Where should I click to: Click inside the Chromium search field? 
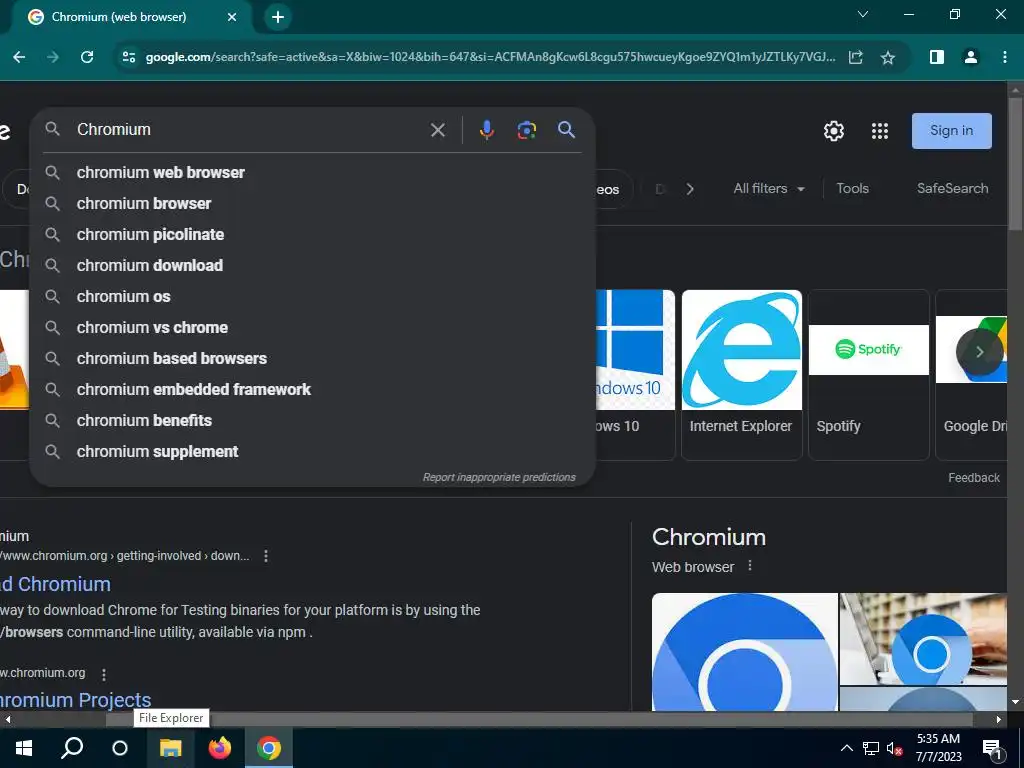[248, 129]
